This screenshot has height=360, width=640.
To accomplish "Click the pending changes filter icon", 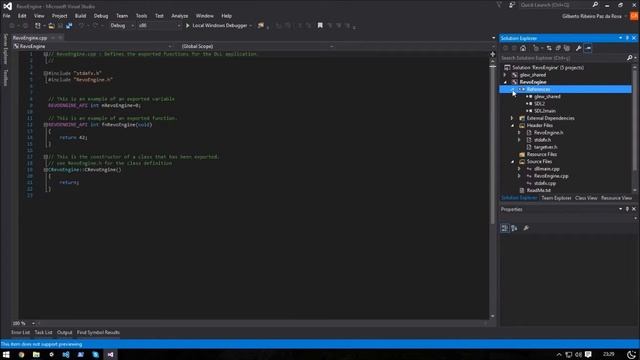I will [x=537, y=48].
